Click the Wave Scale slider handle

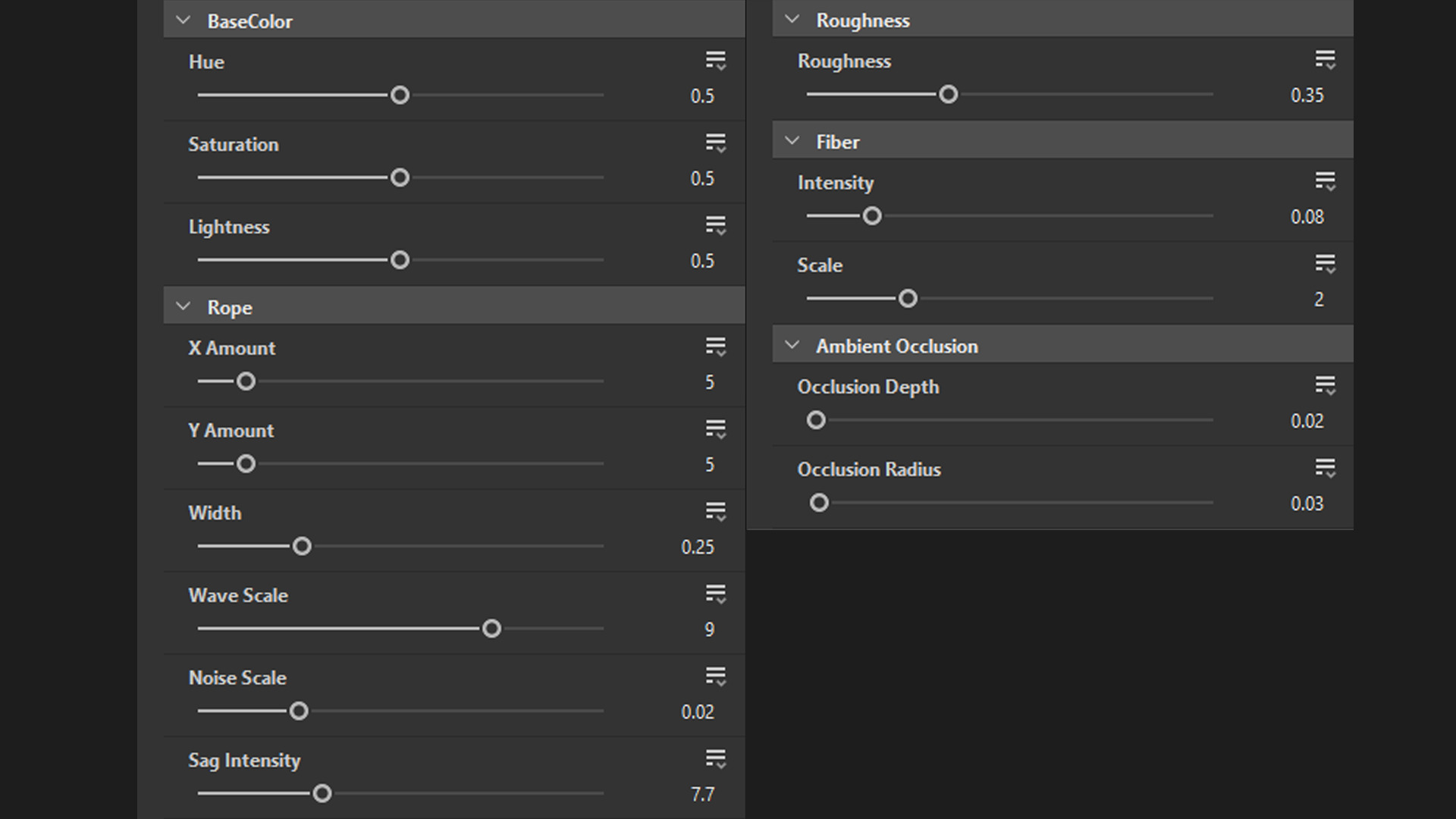tap(491, 629)
